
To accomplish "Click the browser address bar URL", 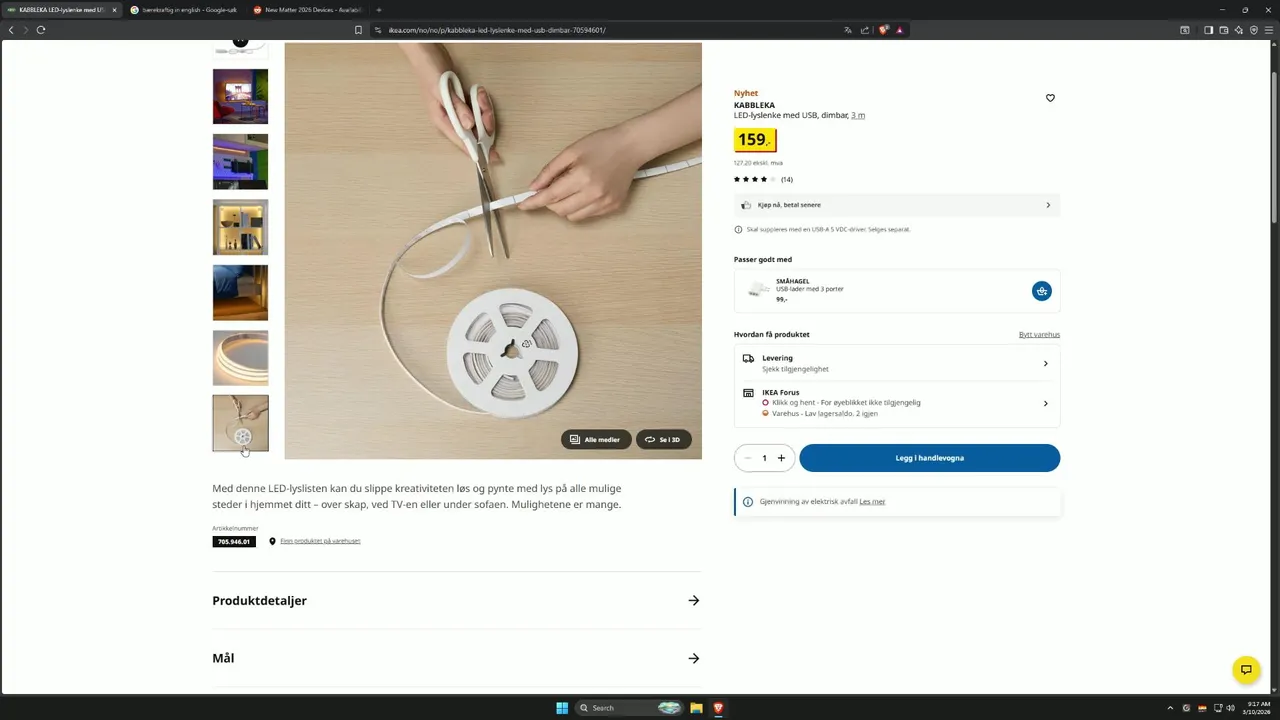I will tap(497, 30).
